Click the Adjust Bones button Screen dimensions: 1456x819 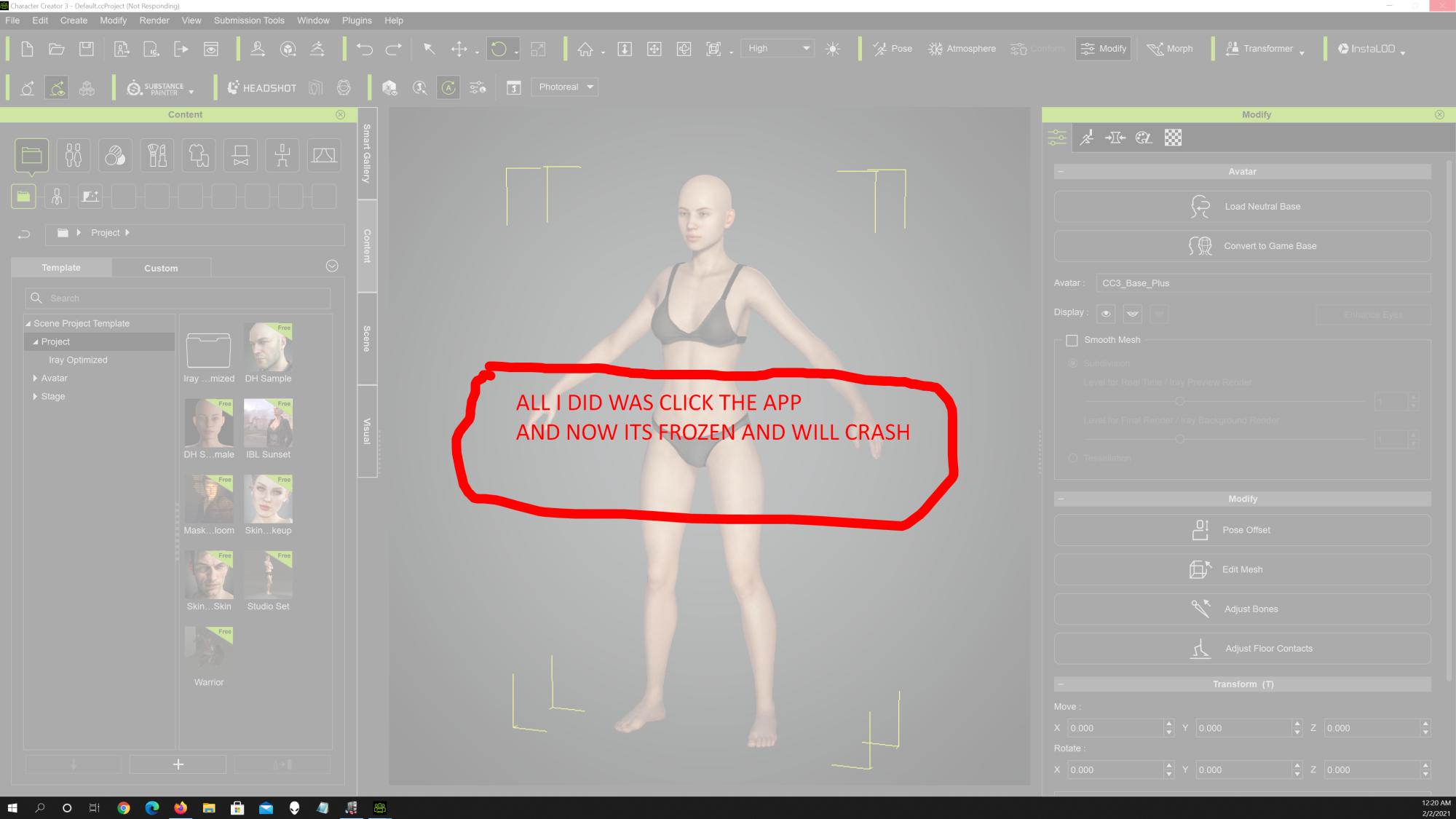point(1242,609)
